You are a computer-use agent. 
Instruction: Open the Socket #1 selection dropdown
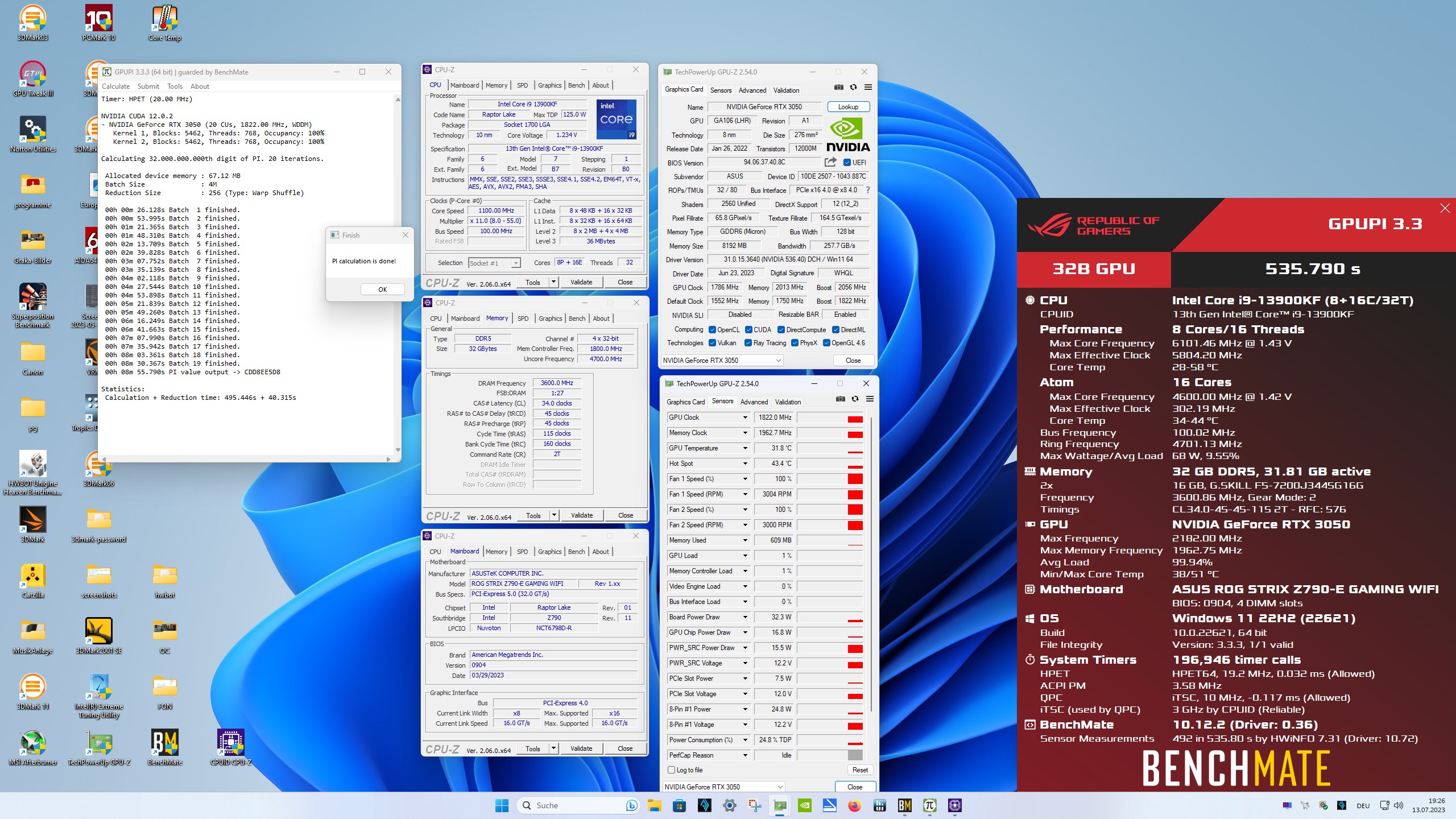(495, 263)
